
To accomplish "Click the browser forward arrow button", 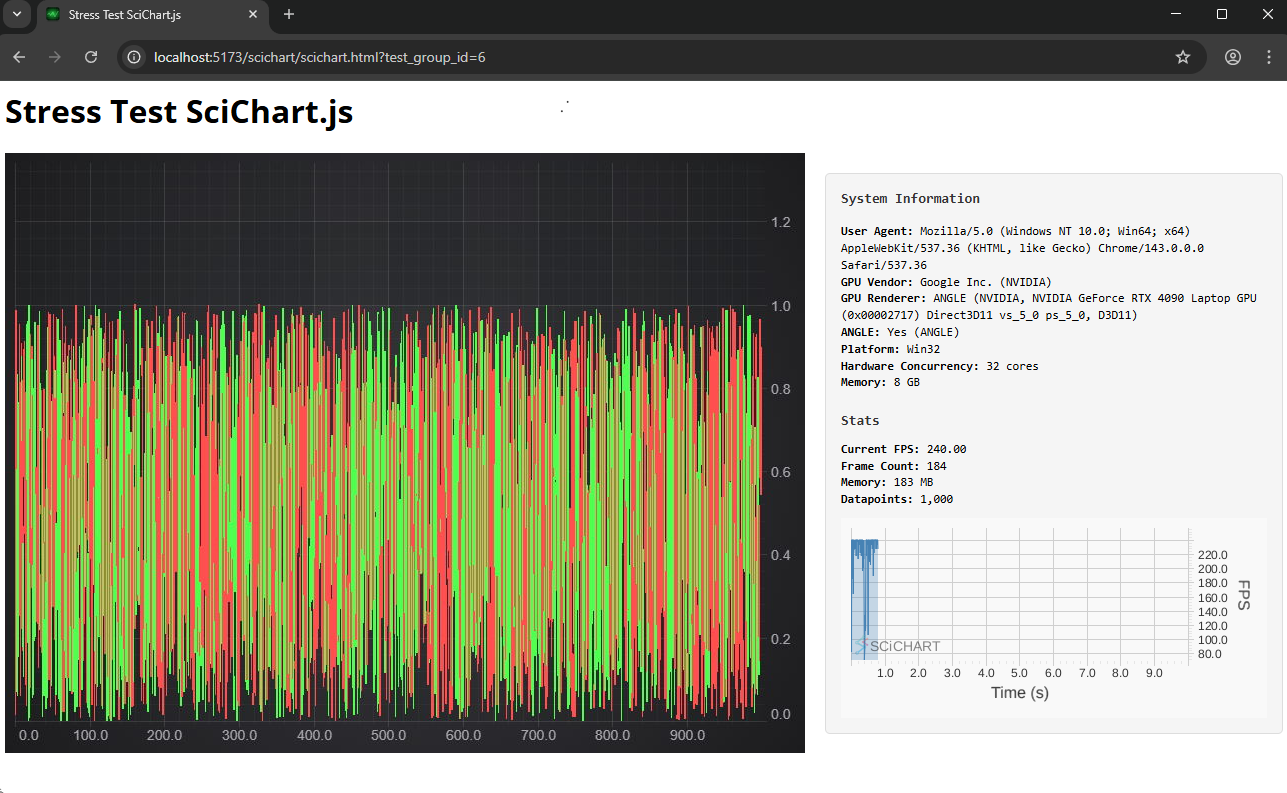I will [x=55, y=57].
